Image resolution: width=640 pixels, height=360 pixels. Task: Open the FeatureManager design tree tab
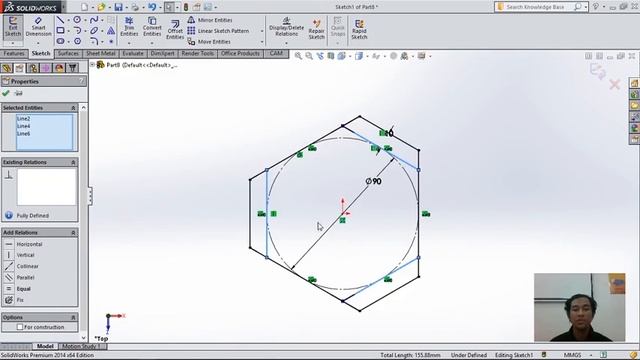7,68
